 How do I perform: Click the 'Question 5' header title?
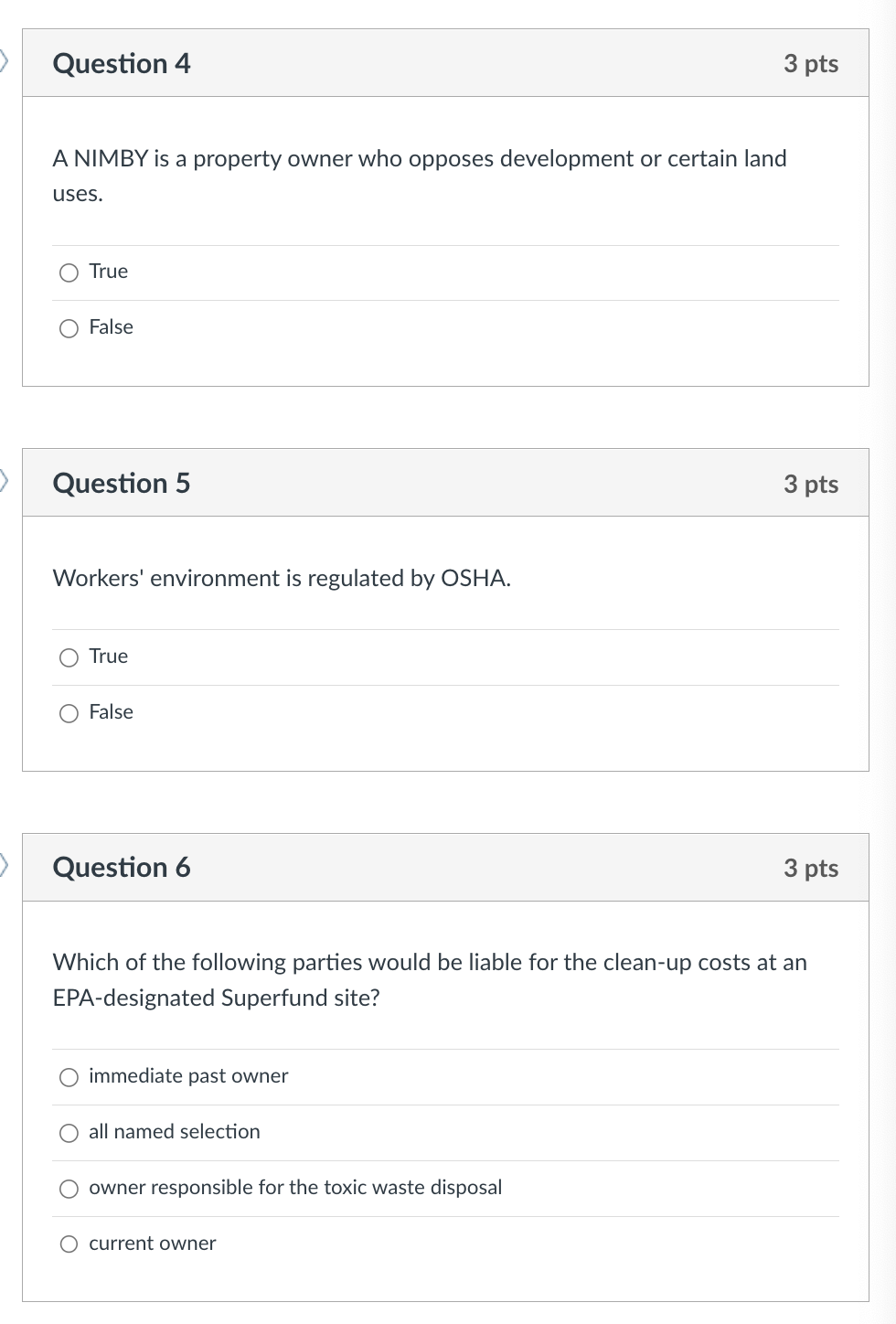tap(122, 483)
